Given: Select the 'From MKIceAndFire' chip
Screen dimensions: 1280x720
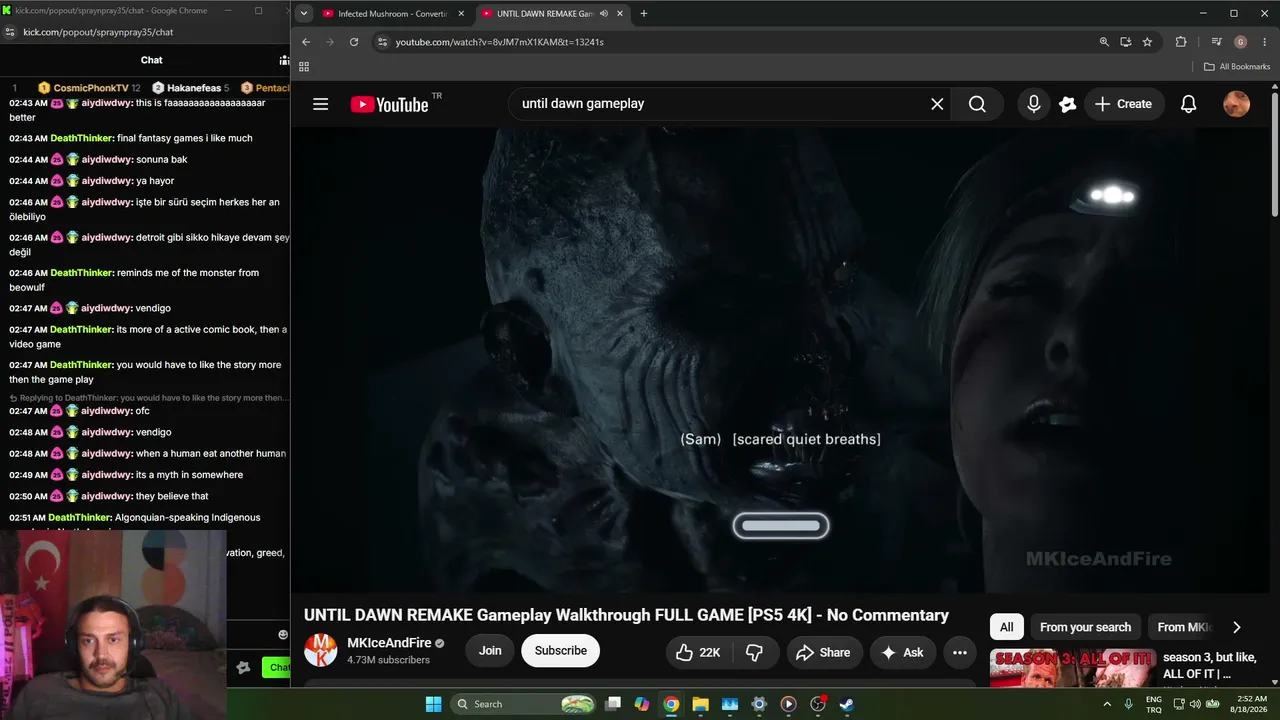Looking at the screenshot, I should [x=1183, y=627].
